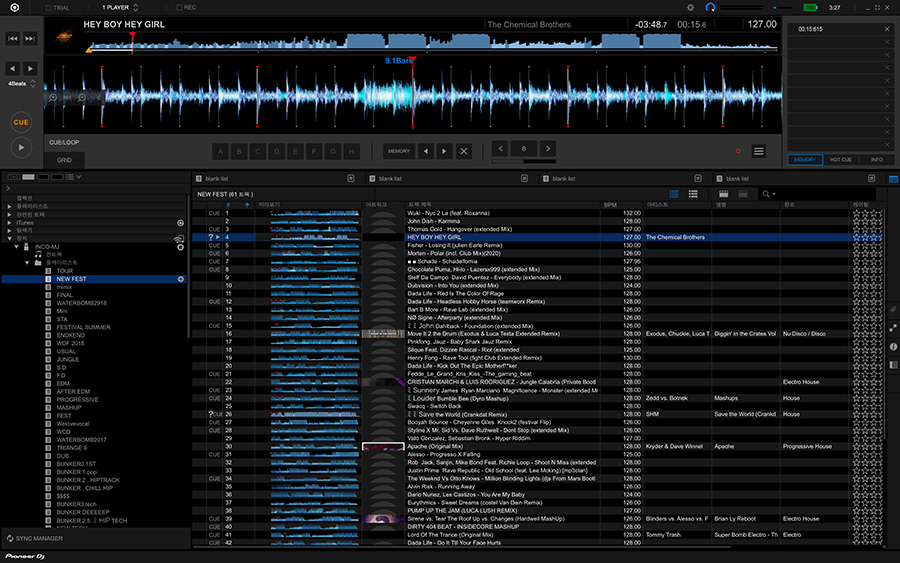Click the wireless link device icon
This screenshot has width=900, height=563.
click(179, 239)
